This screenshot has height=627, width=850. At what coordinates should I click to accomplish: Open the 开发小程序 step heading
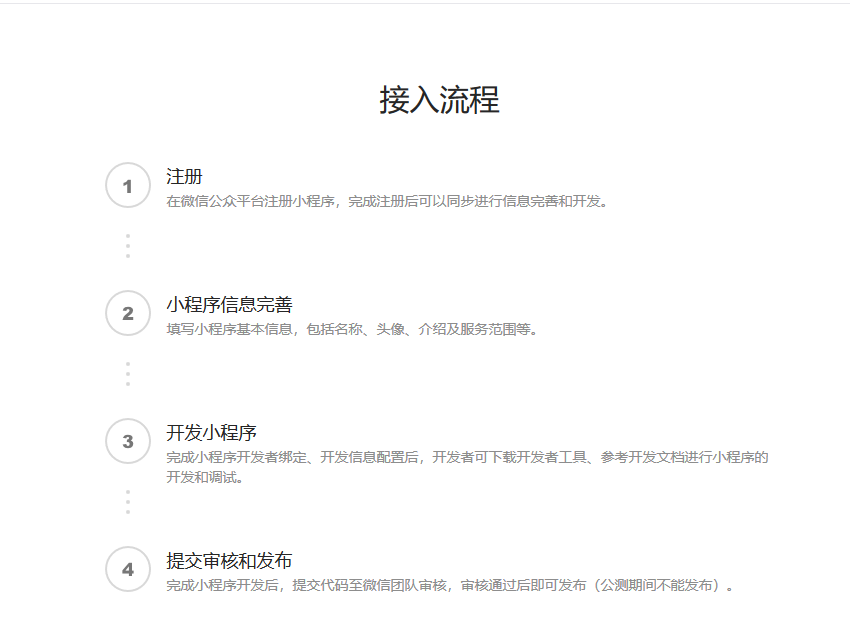211,433
